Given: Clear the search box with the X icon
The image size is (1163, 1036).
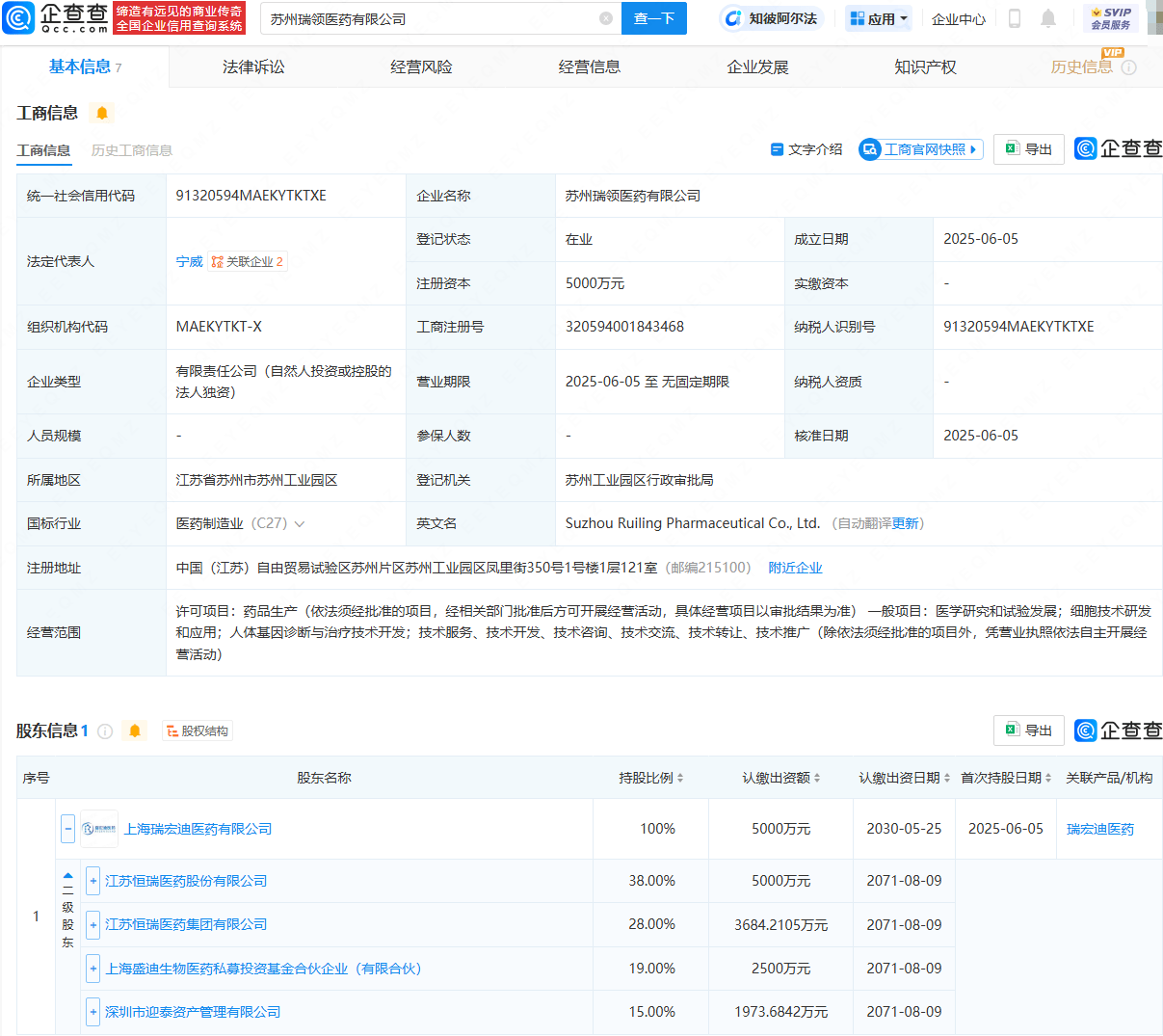Looking at the screenshot, I should click(606, 18).
